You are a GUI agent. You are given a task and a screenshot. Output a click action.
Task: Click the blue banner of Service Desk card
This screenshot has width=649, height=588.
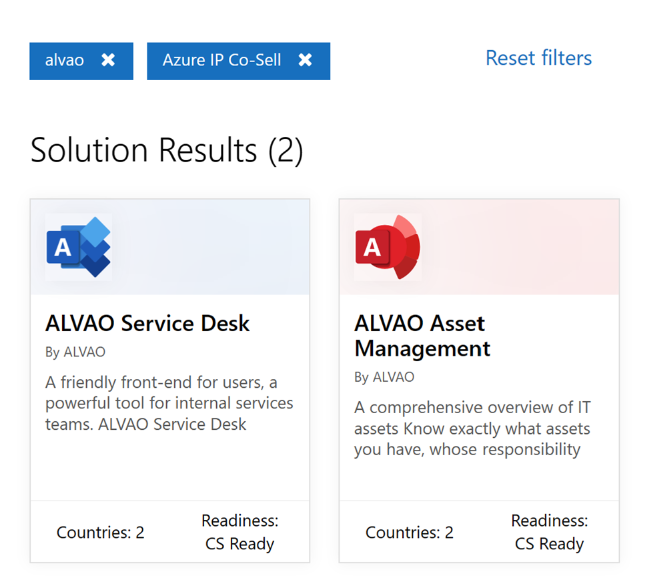pos(210,247)
